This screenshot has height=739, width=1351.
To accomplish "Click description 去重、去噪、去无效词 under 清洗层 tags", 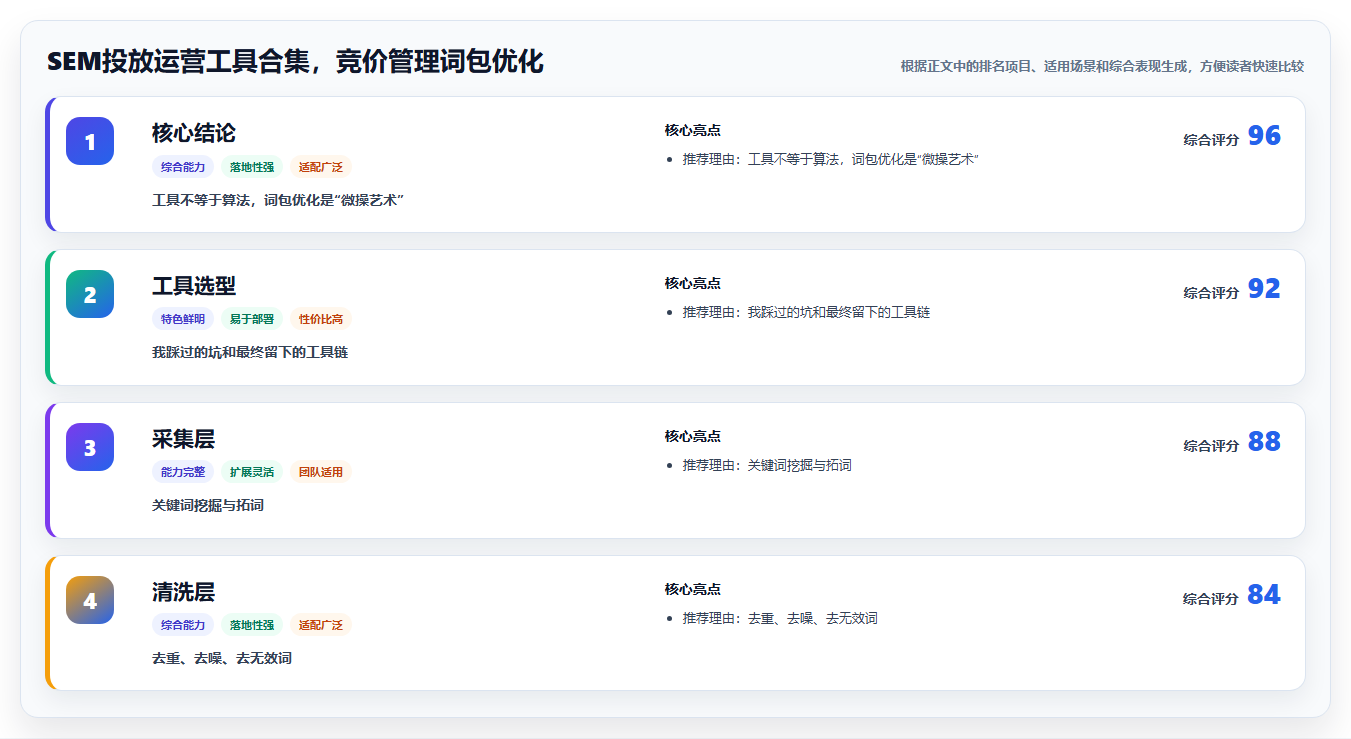I will point(222,659).
